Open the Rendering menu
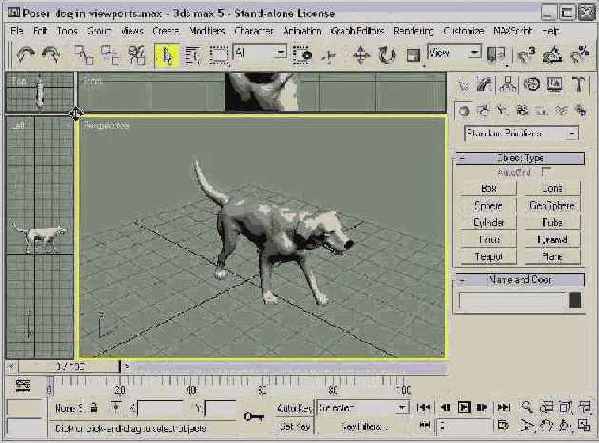The height and width of the screenshot is (443, 599). pos(413,31)
